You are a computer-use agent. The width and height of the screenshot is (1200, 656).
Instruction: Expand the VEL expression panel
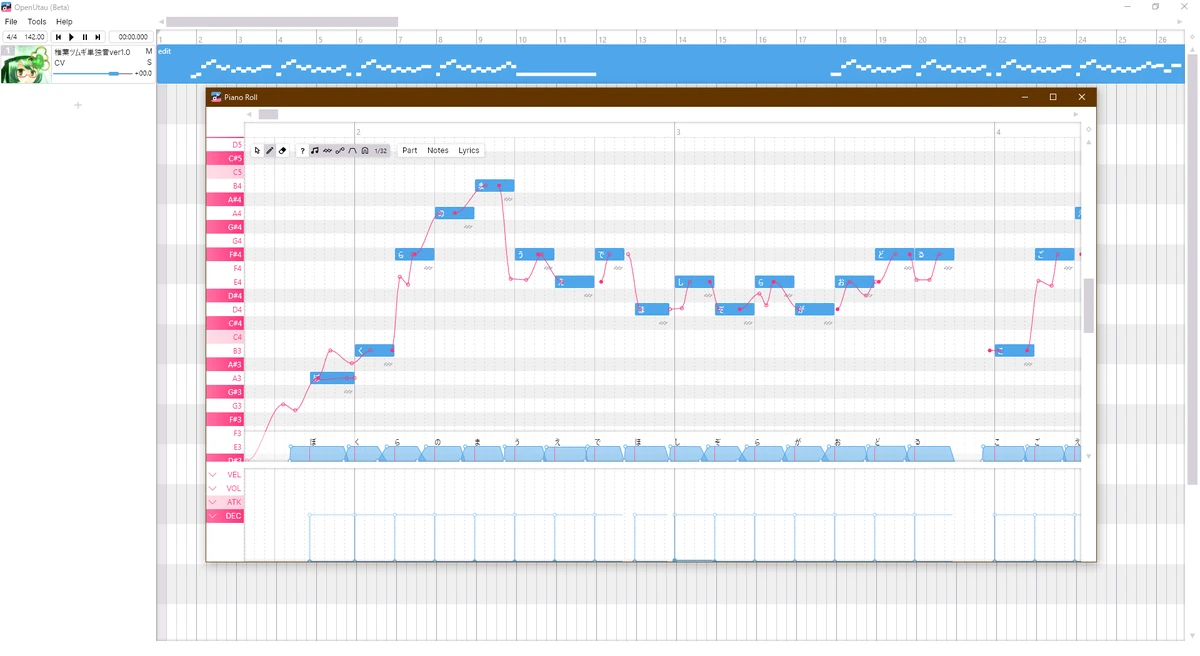(x=212, y=474)
